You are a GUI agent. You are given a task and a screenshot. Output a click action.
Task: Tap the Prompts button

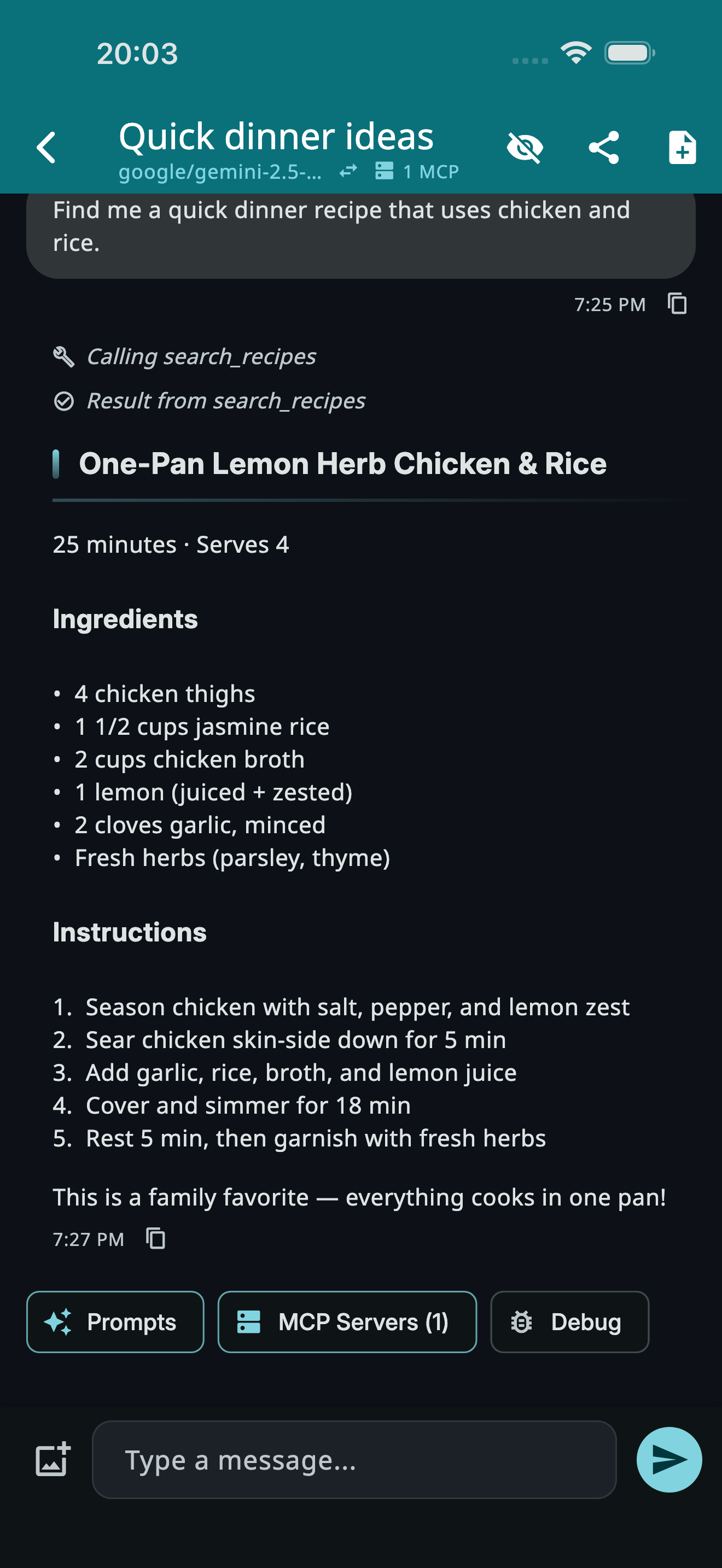coord(115,1321)
